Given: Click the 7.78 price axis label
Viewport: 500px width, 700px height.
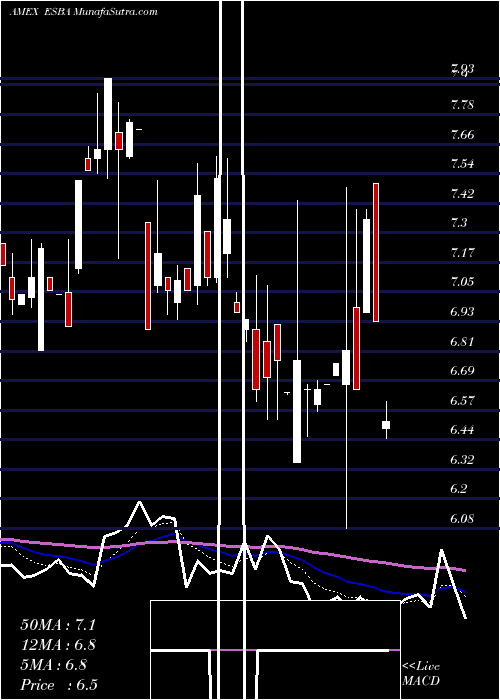Looking at the screenshot, I should coord(462,105).
